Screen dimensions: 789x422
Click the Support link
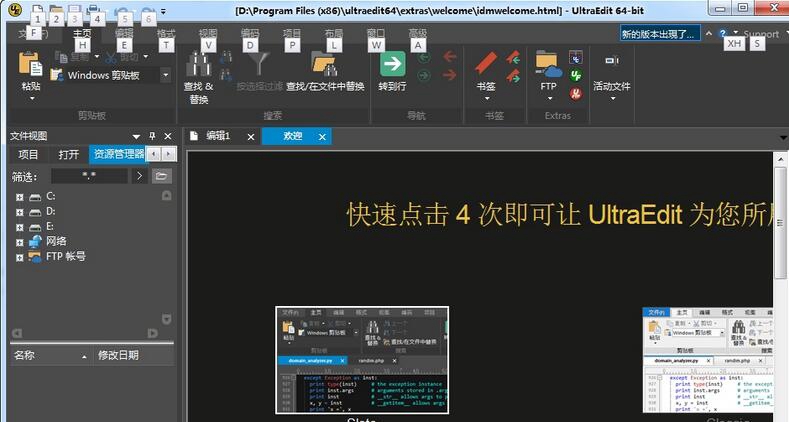(761, 34)
